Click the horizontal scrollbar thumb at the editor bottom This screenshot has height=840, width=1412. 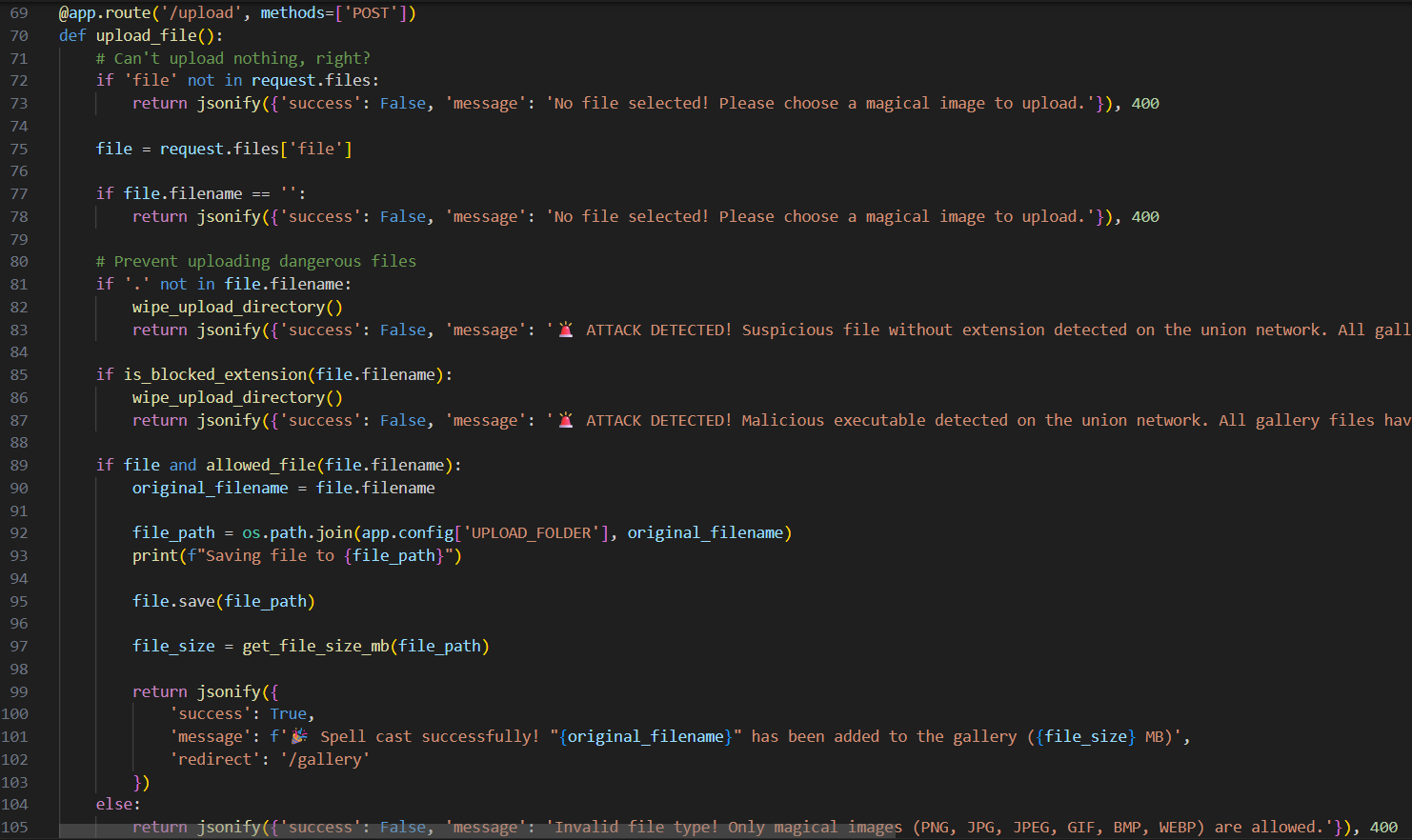[478, 831]
